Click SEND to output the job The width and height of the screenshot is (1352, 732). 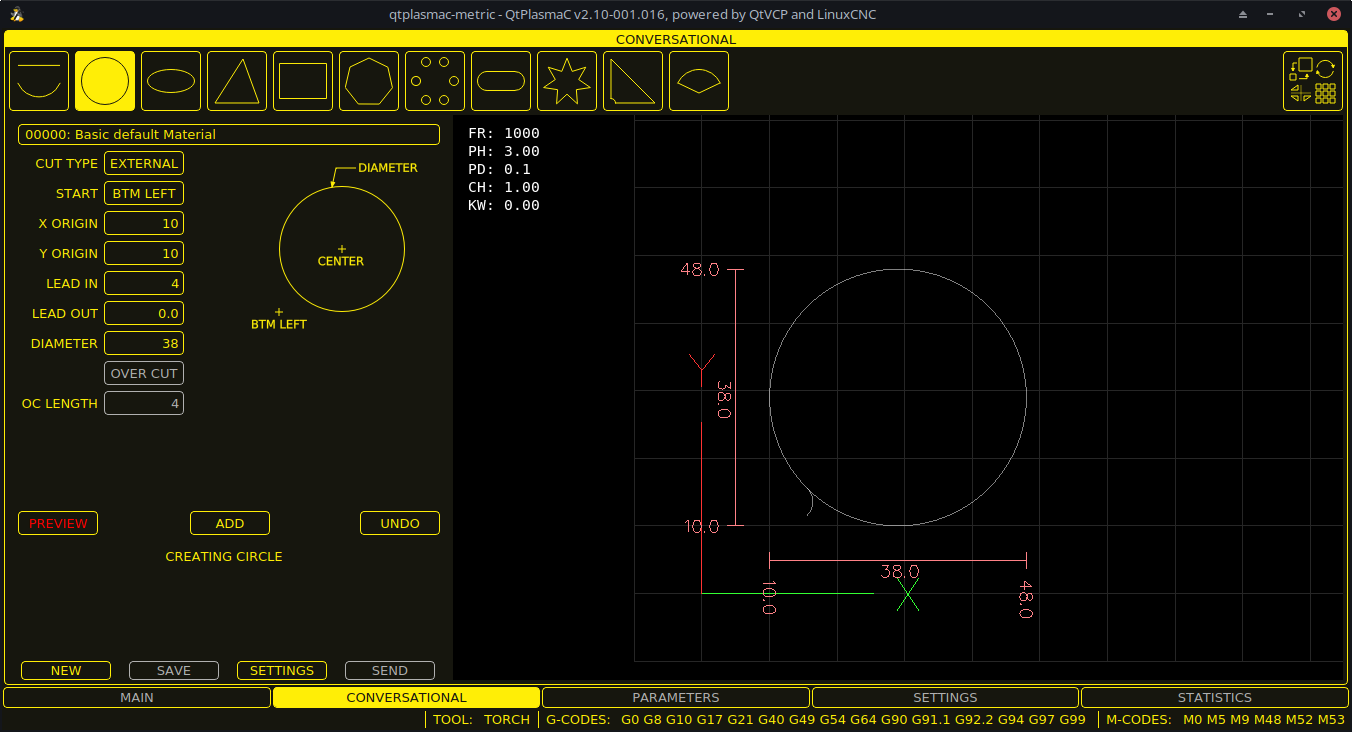[x=389, y=670]
